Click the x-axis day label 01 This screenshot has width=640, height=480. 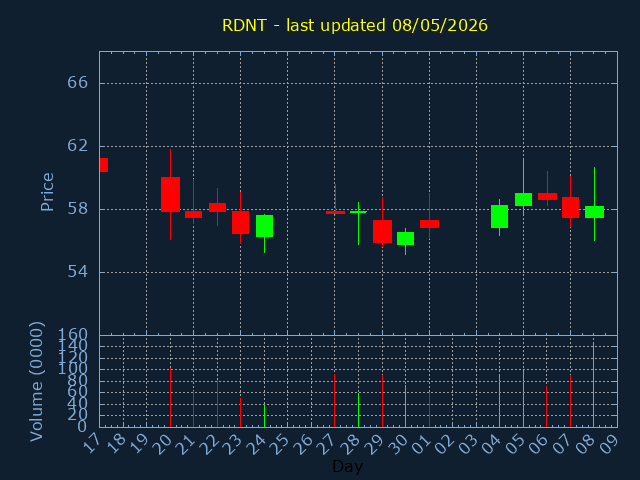[422, 444]
